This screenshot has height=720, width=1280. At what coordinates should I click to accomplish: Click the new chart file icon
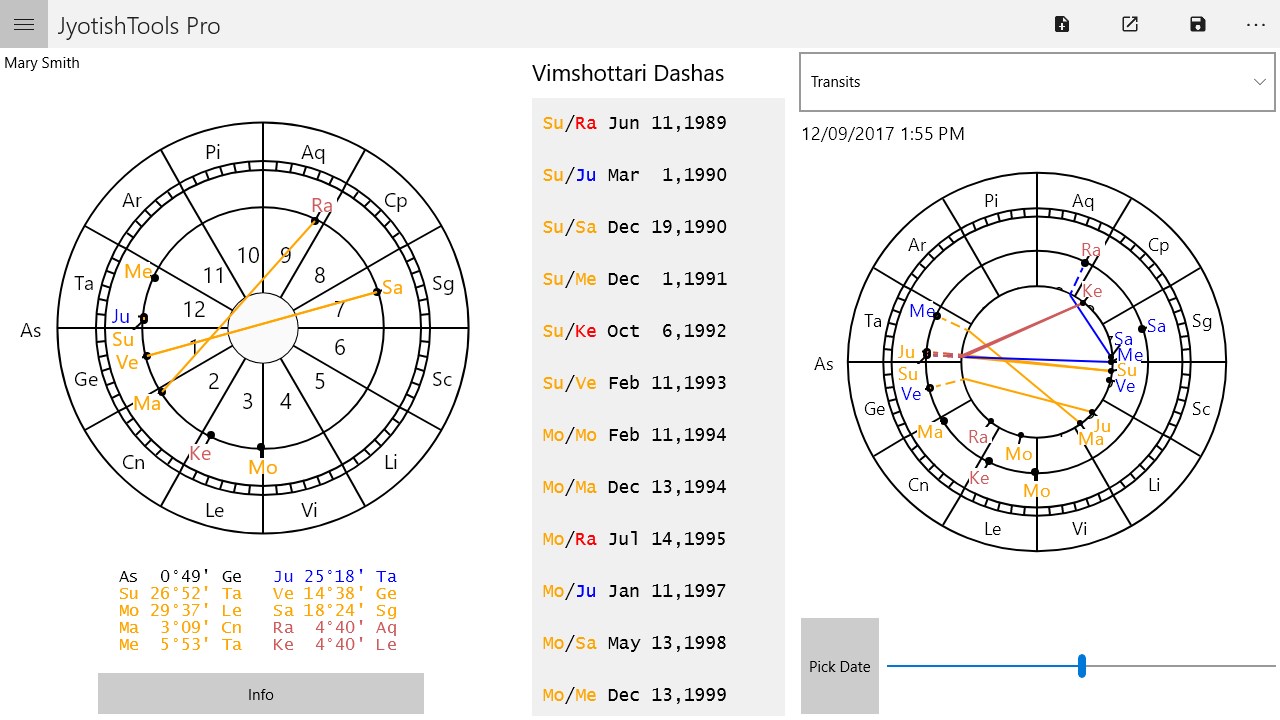tap(1062, 24)
